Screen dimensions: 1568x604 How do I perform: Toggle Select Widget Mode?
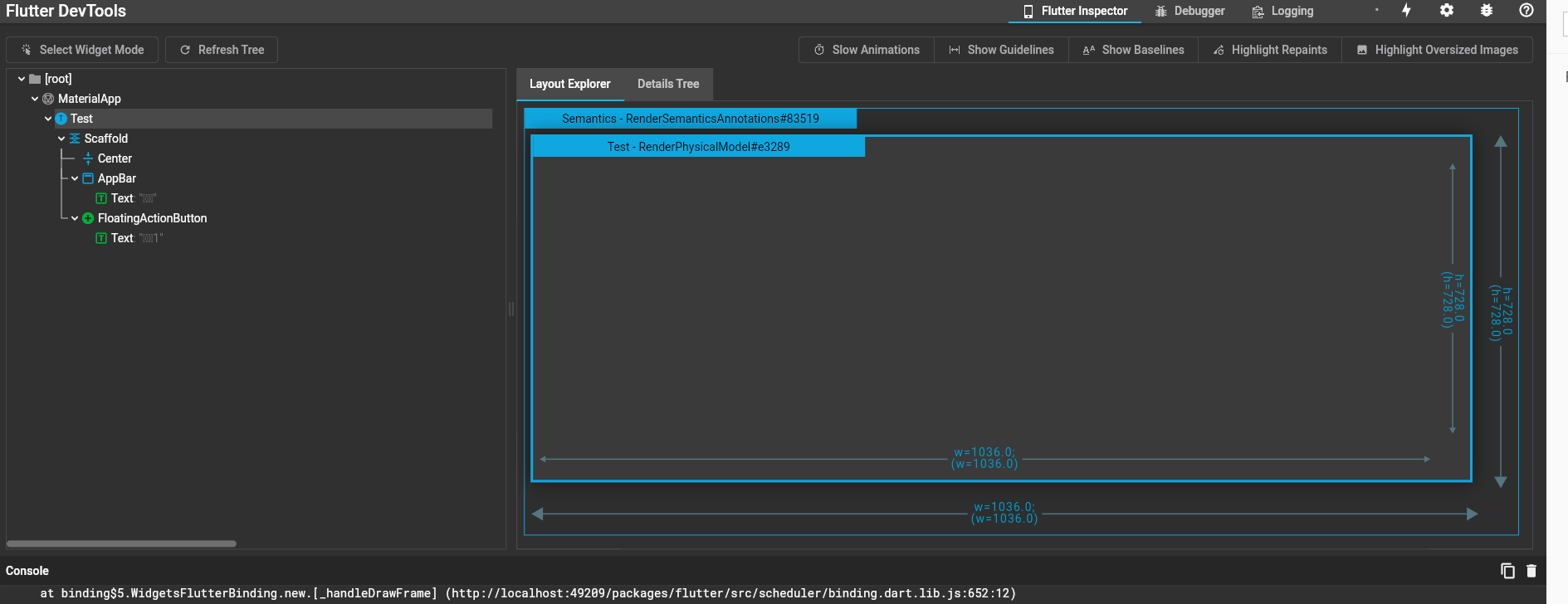82,50
